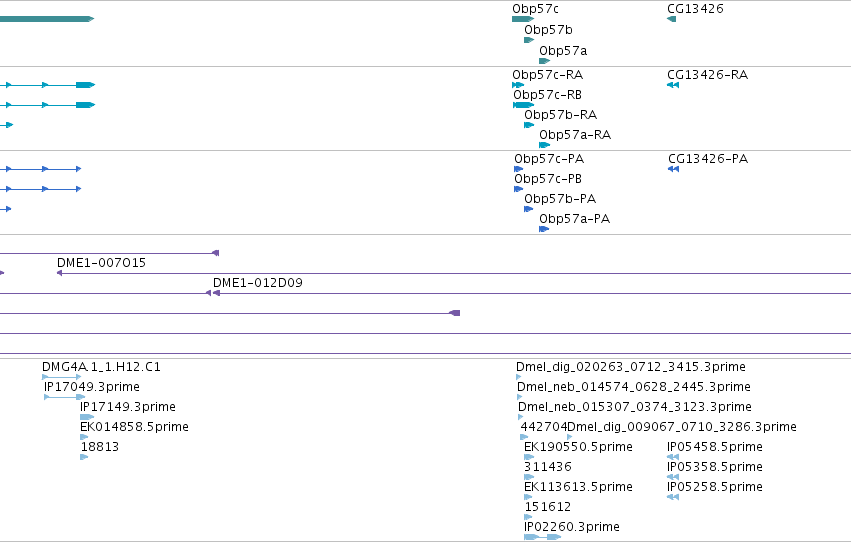Image resolution: width=851 pixels, height=542 pixels.
Task: Select the 151612 feature label
Action: pos(548,508)
